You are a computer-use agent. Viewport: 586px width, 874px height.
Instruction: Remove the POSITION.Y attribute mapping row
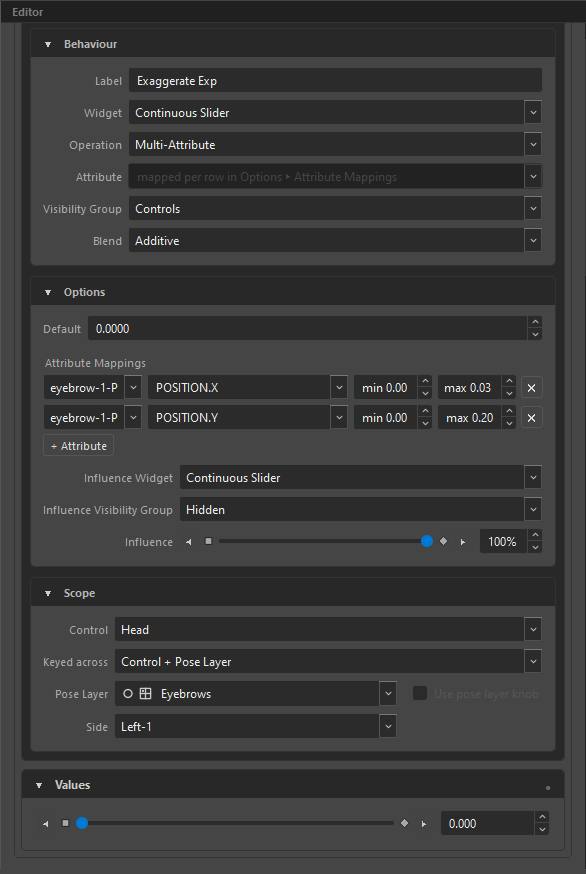click(x=531, y=417)
